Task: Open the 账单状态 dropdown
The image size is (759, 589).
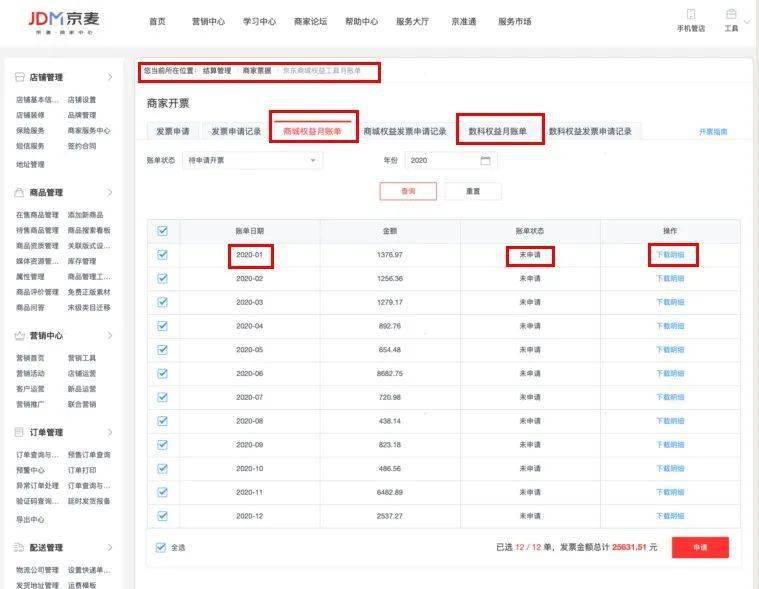Action: click(253, 160)
